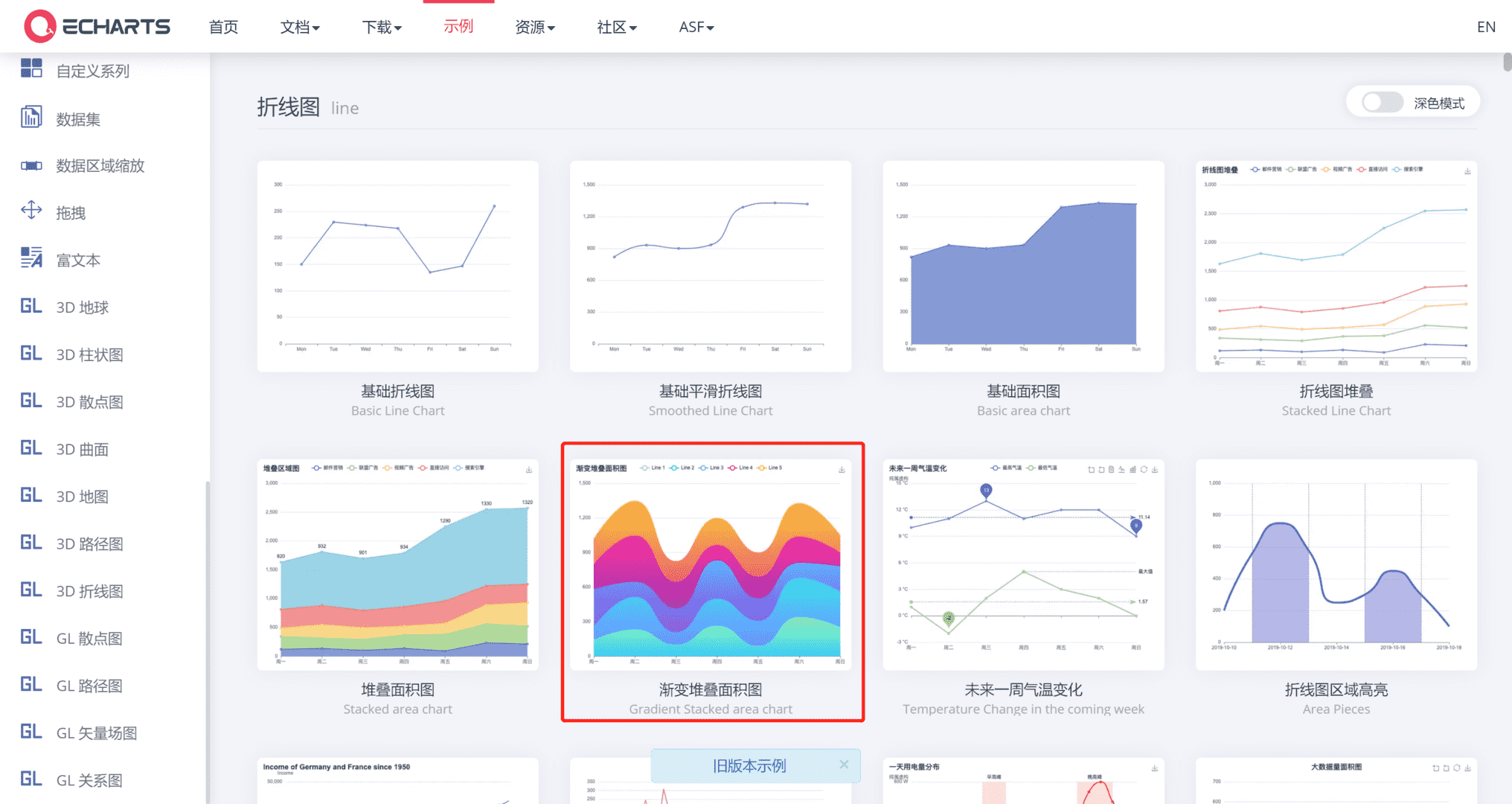The width and height of the screenshot is (1512, 804).
Task: Toggle 邮件营销 legend in 堆叠区域图 chart
Action: (x=328, y=468)
